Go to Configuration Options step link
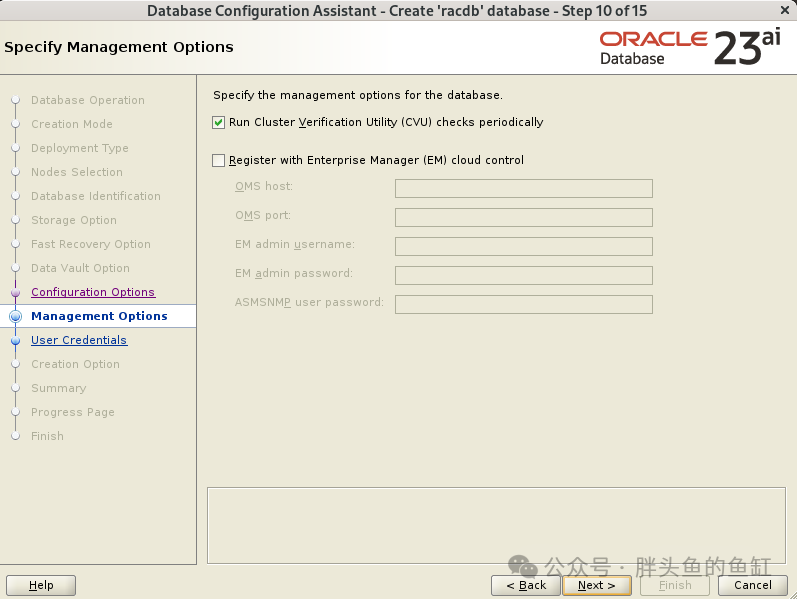Screen dimensions: 797x599 pyautogui.click(x=93, y=292)
